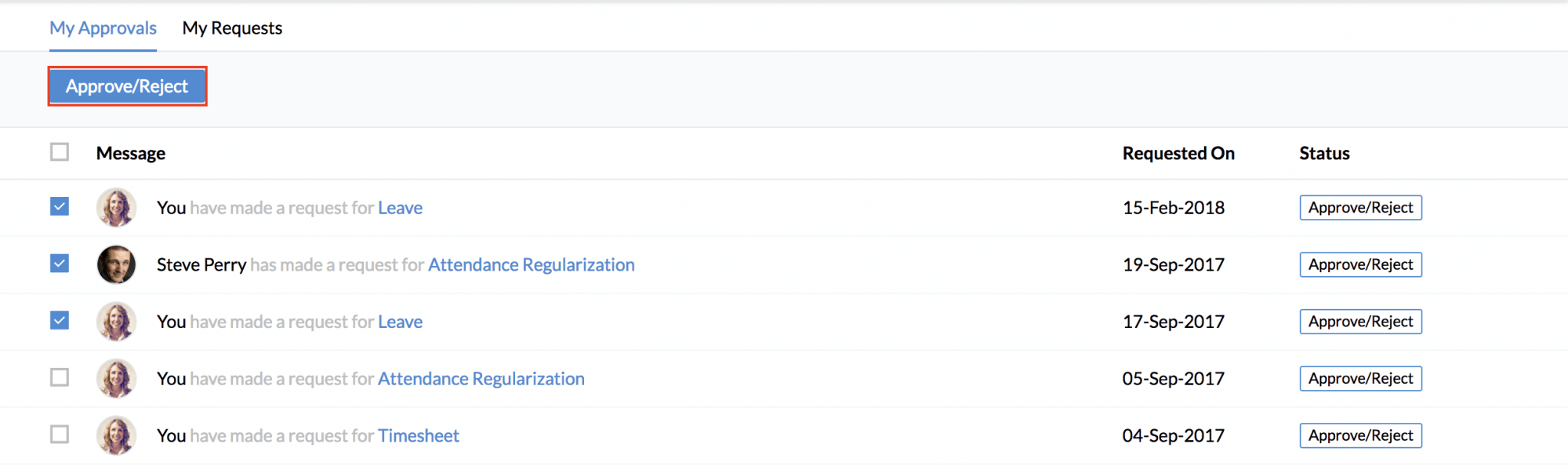
Task: Open the Leave link dated 15-Feb-2018
Action: [x=400, y=208]
